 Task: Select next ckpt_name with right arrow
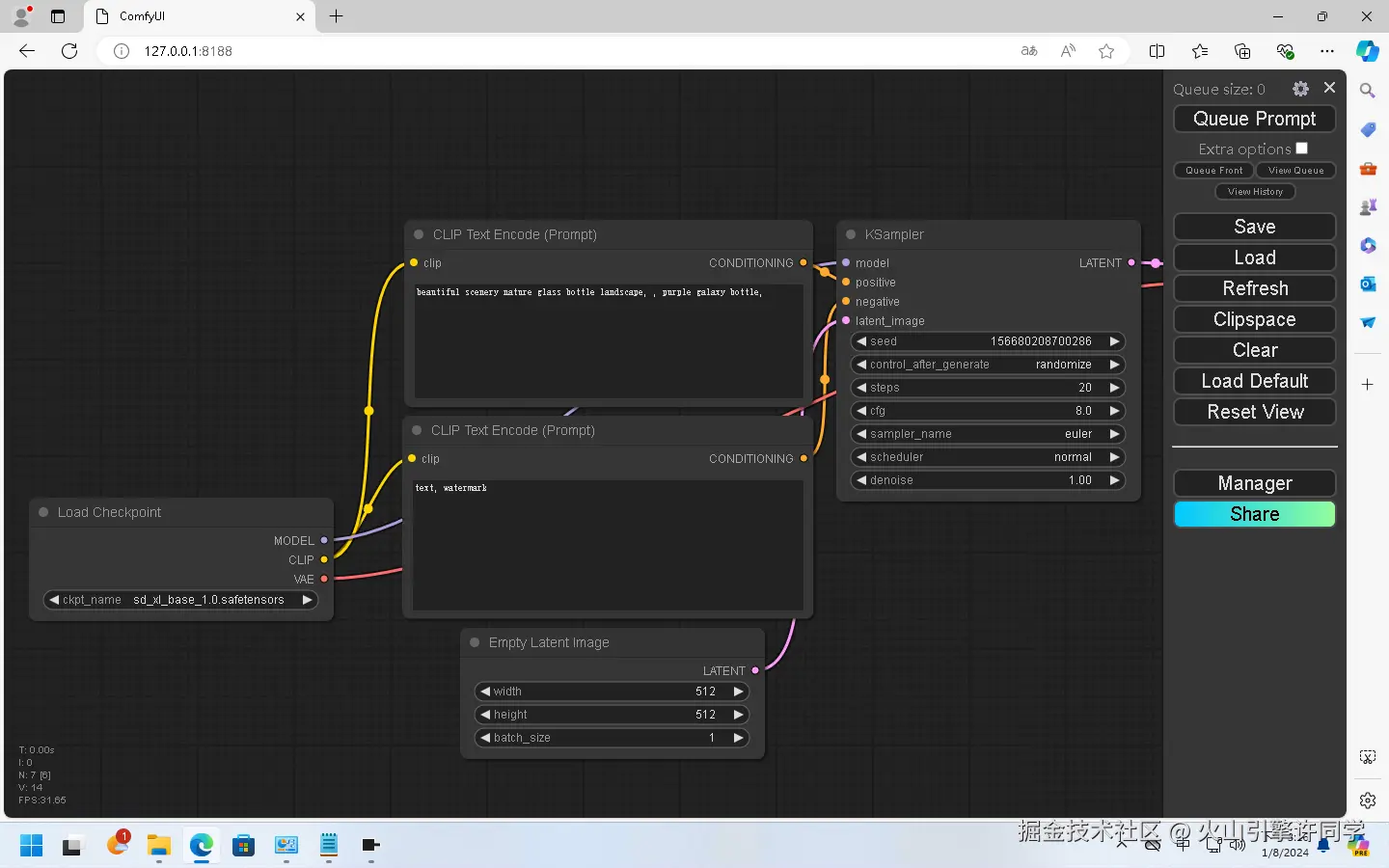(x=307, y=600)
